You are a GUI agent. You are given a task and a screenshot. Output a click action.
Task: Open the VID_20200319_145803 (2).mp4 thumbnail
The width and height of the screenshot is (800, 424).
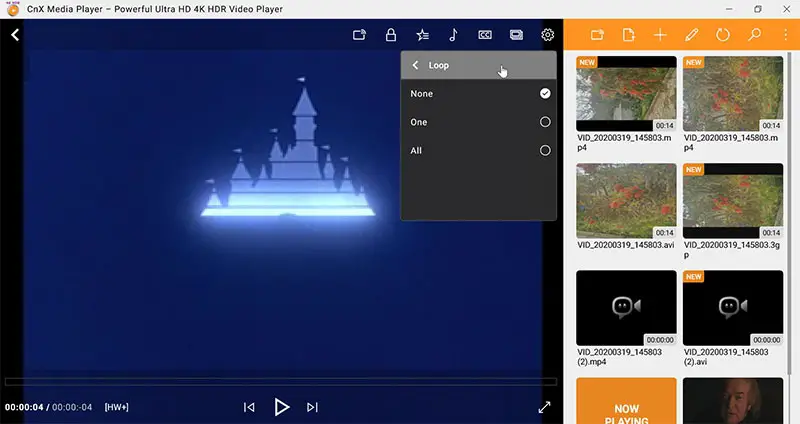point(626,308)
